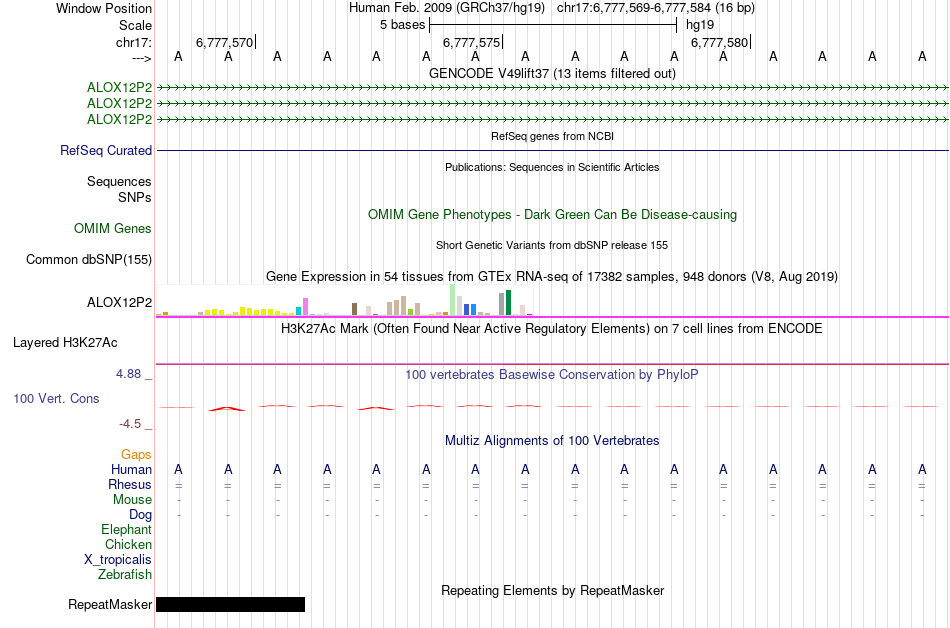This screenshot has height=628, width=950.
Task: Open the Layered H3K27Ac track label
Action: [x=65, y=343]
